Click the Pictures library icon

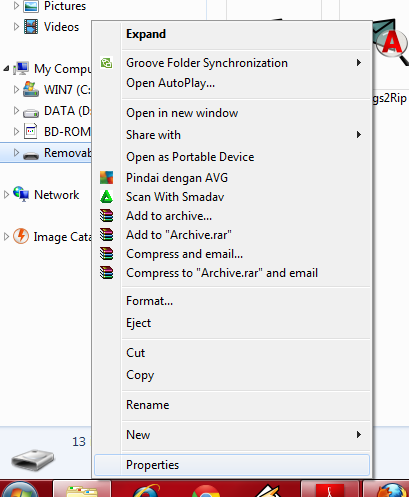point(31,6)
